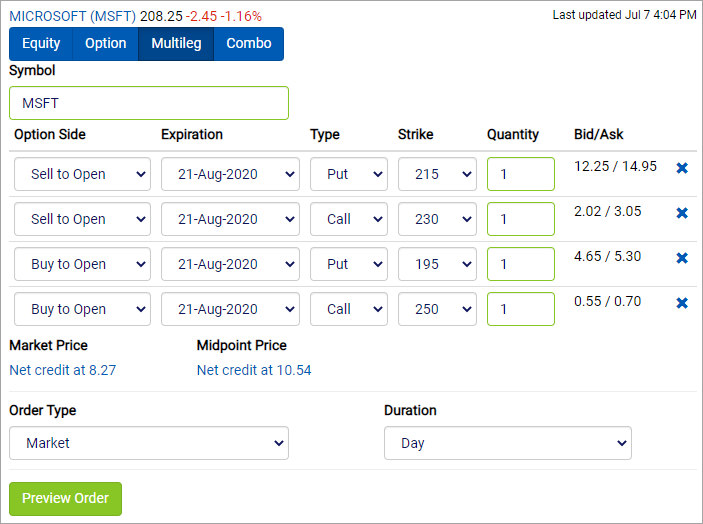Click the Net credit at 10.54 midpoint link

pyautogui.click(x=254, y=370)
